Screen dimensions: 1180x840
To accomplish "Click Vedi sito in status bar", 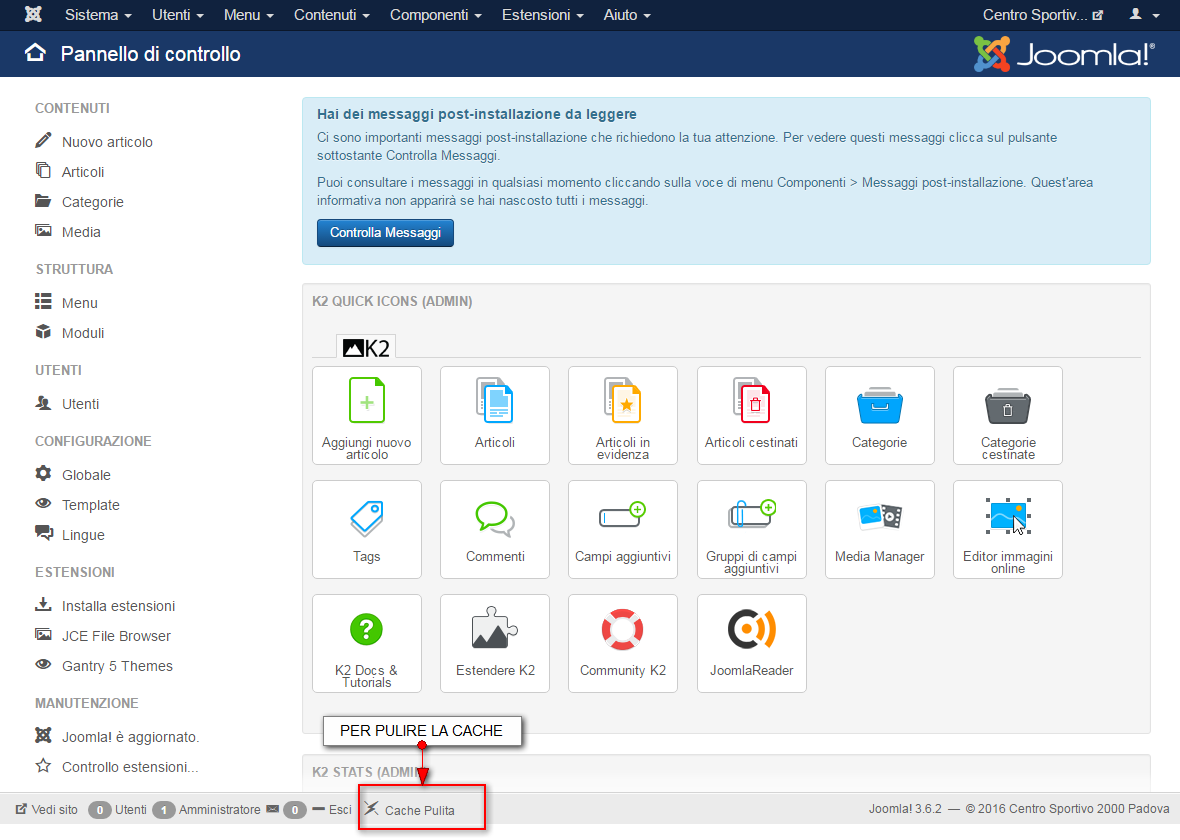I will point(47,809).
